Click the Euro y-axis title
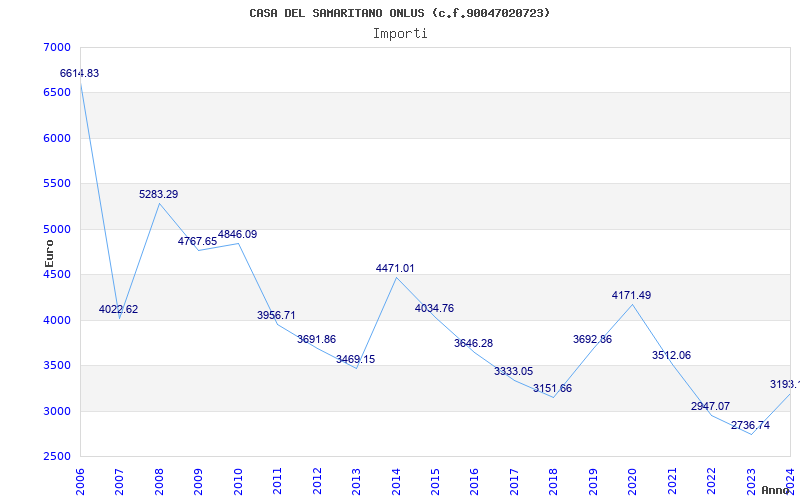This screenshot has width=800, height=500. (49, 254)
